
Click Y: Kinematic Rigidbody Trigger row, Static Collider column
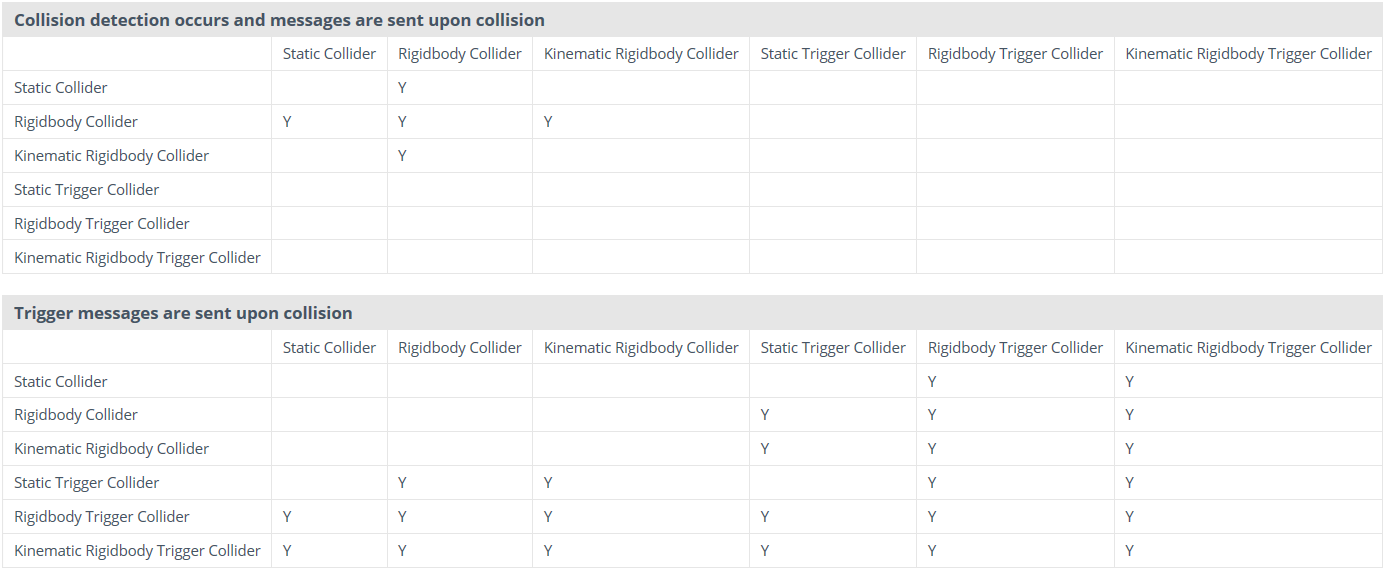pyautogui.click(x=287, y=551)
